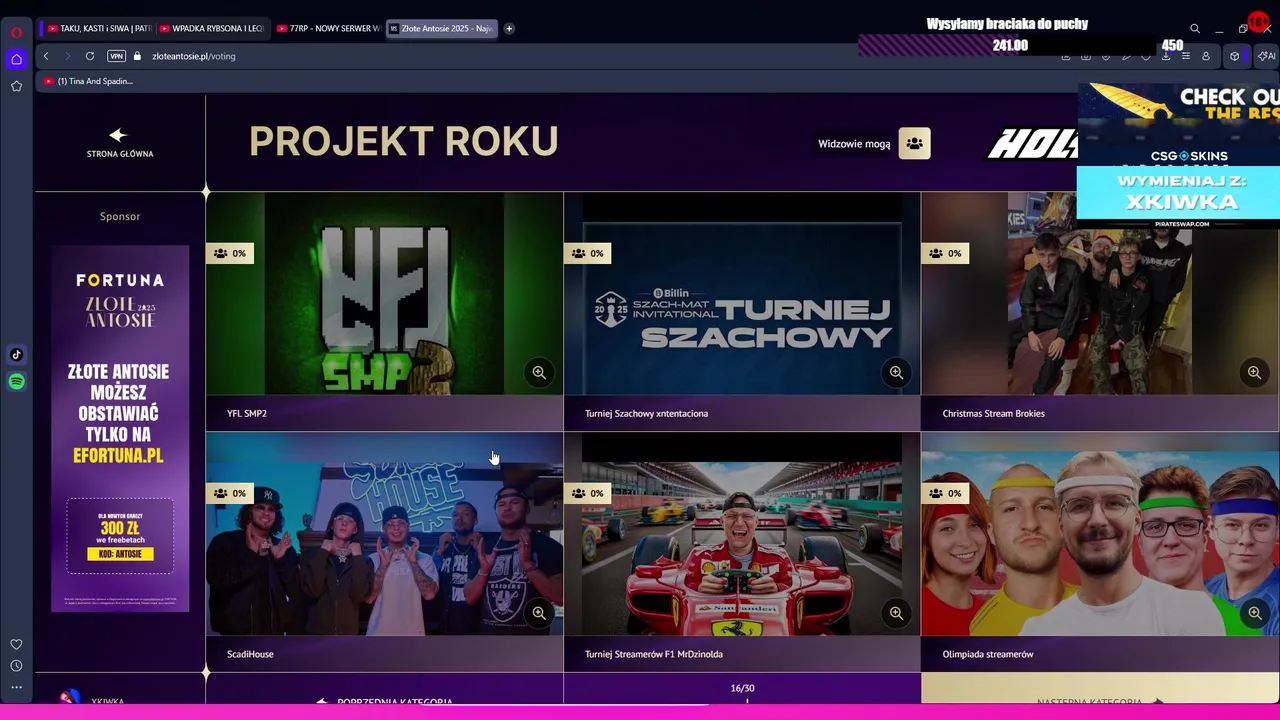Open the tab search magnifier
The height and width of the screenshot is (720, 1280).
point(1195,29)
